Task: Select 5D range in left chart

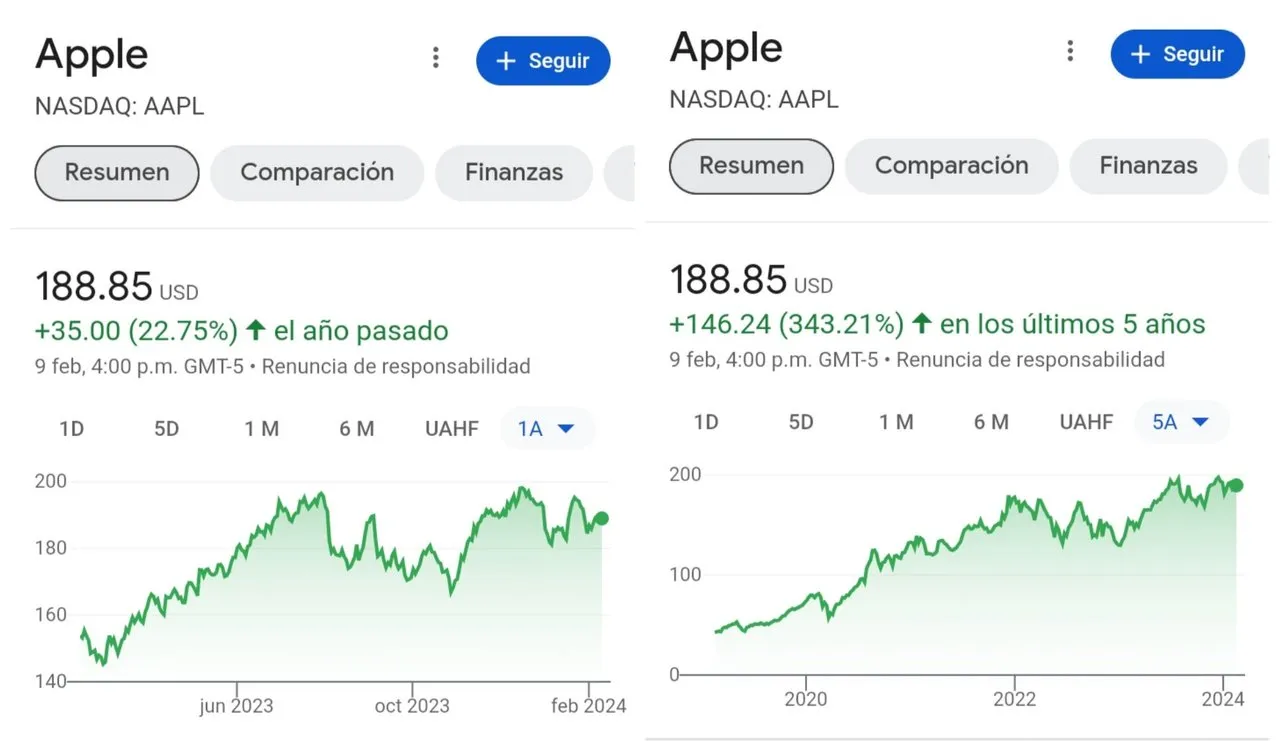Action: 166,429
